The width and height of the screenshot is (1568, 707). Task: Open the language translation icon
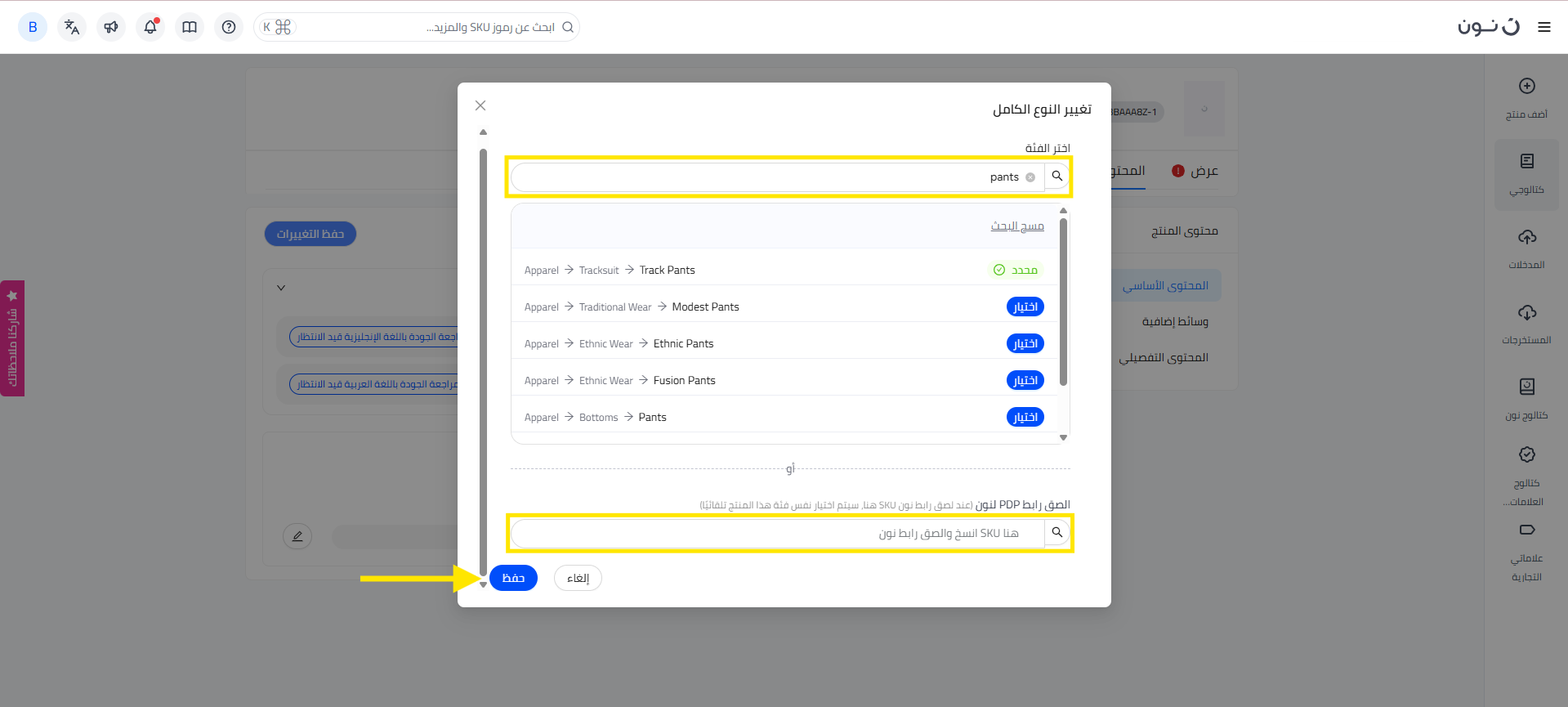[x=72, y=27]
